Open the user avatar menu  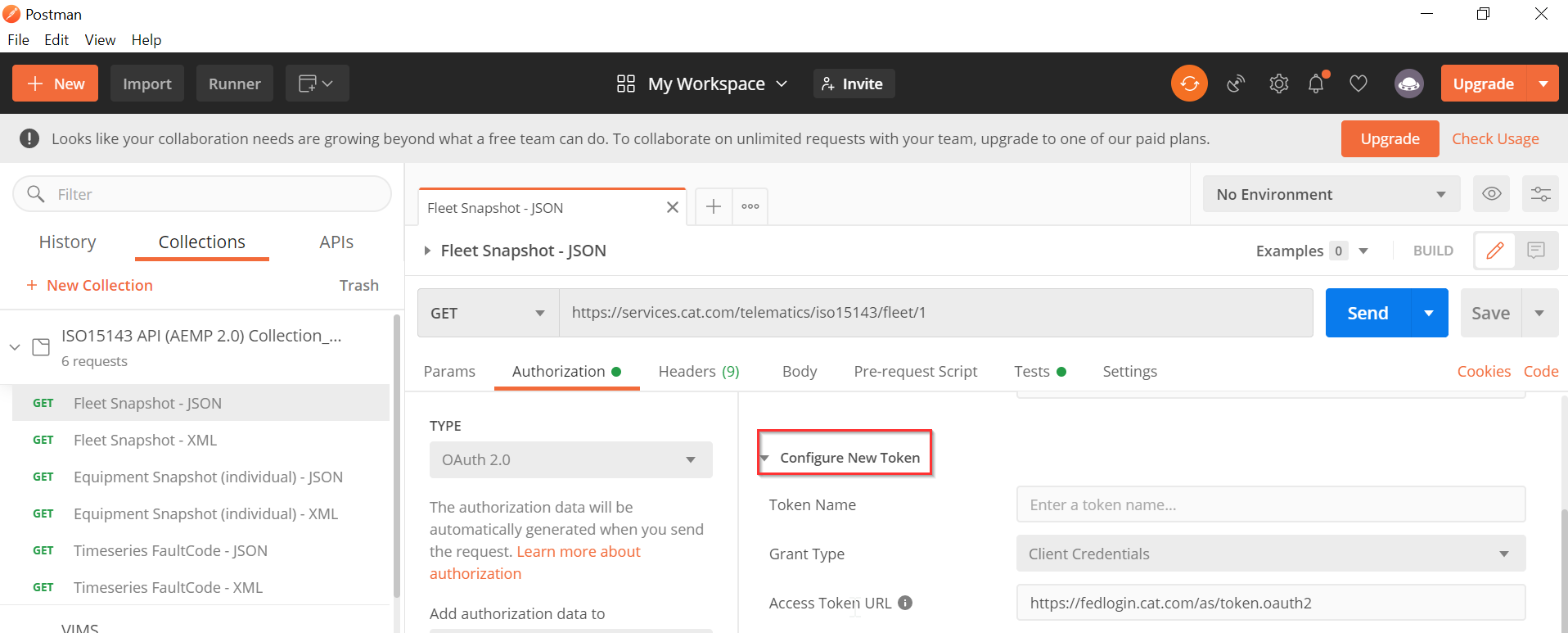click(x=1408, y=84)
